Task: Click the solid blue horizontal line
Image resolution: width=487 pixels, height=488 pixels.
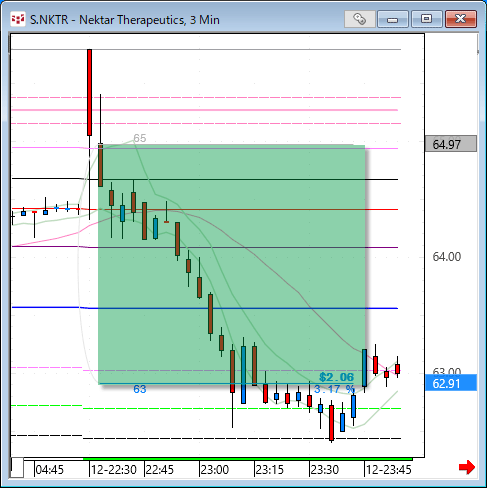Action: click(205, 308)
